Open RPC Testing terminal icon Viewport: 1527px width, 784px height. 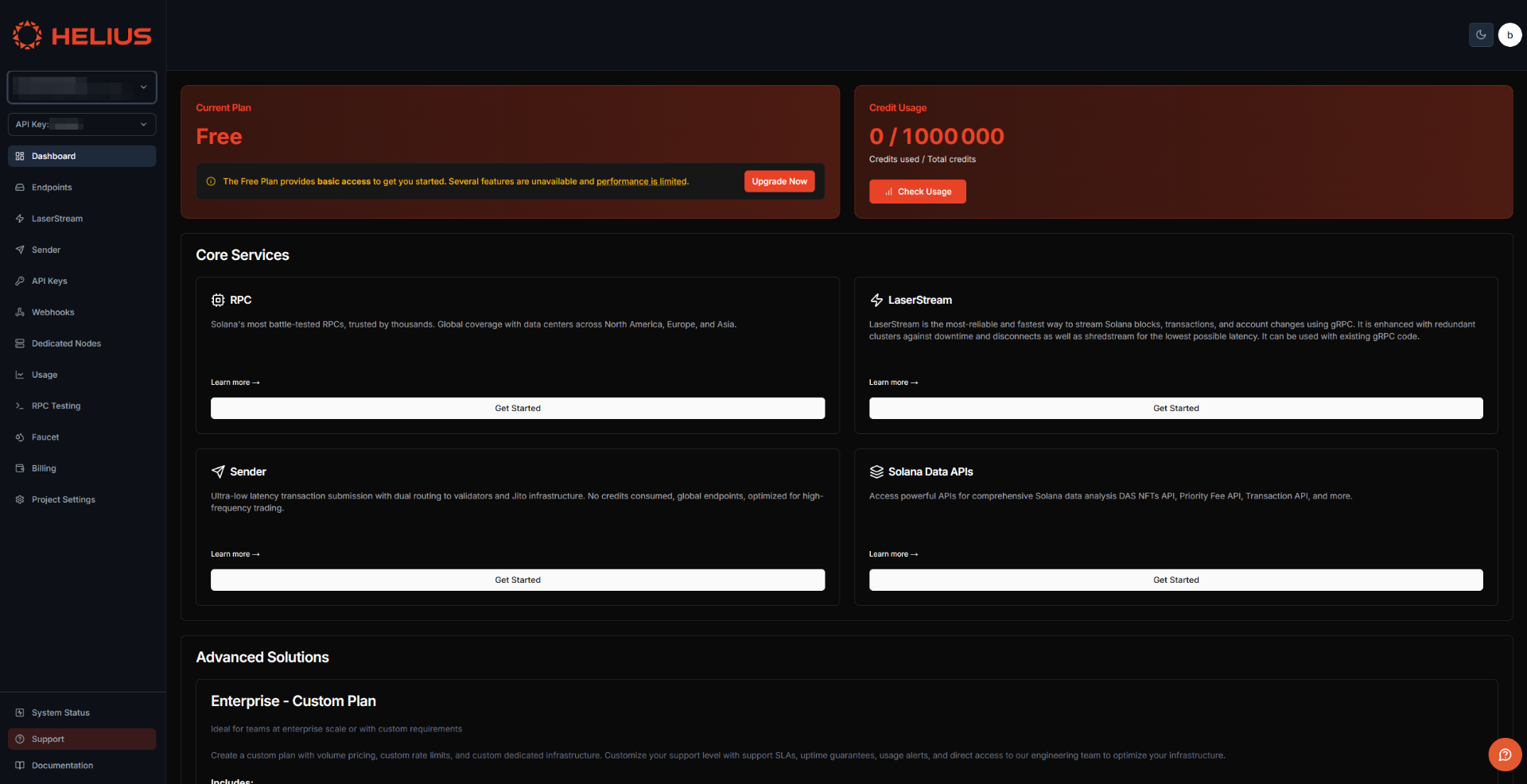[19, 406]
